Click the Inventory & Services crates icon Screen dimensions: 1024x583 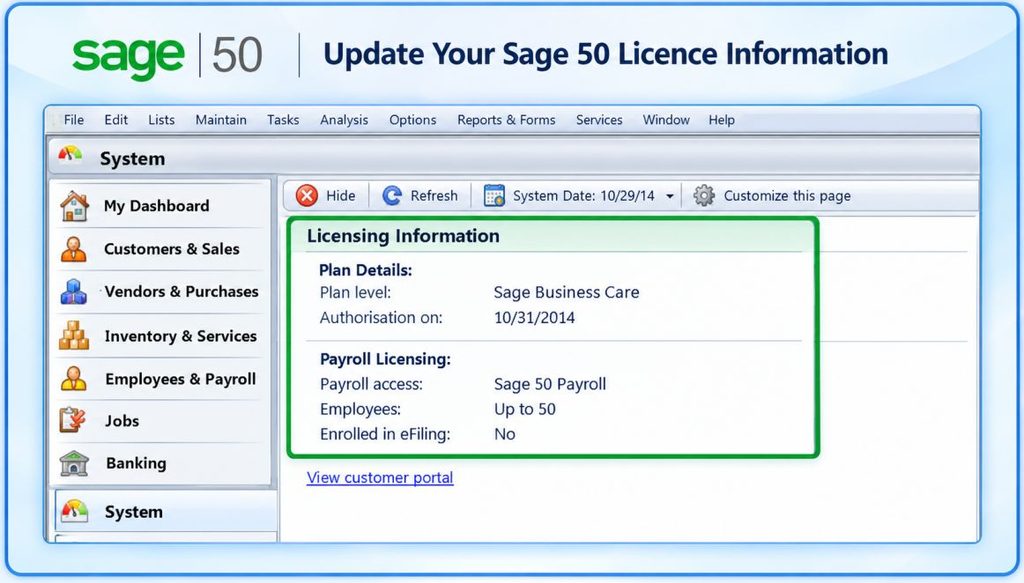click(x=74, y=336)
